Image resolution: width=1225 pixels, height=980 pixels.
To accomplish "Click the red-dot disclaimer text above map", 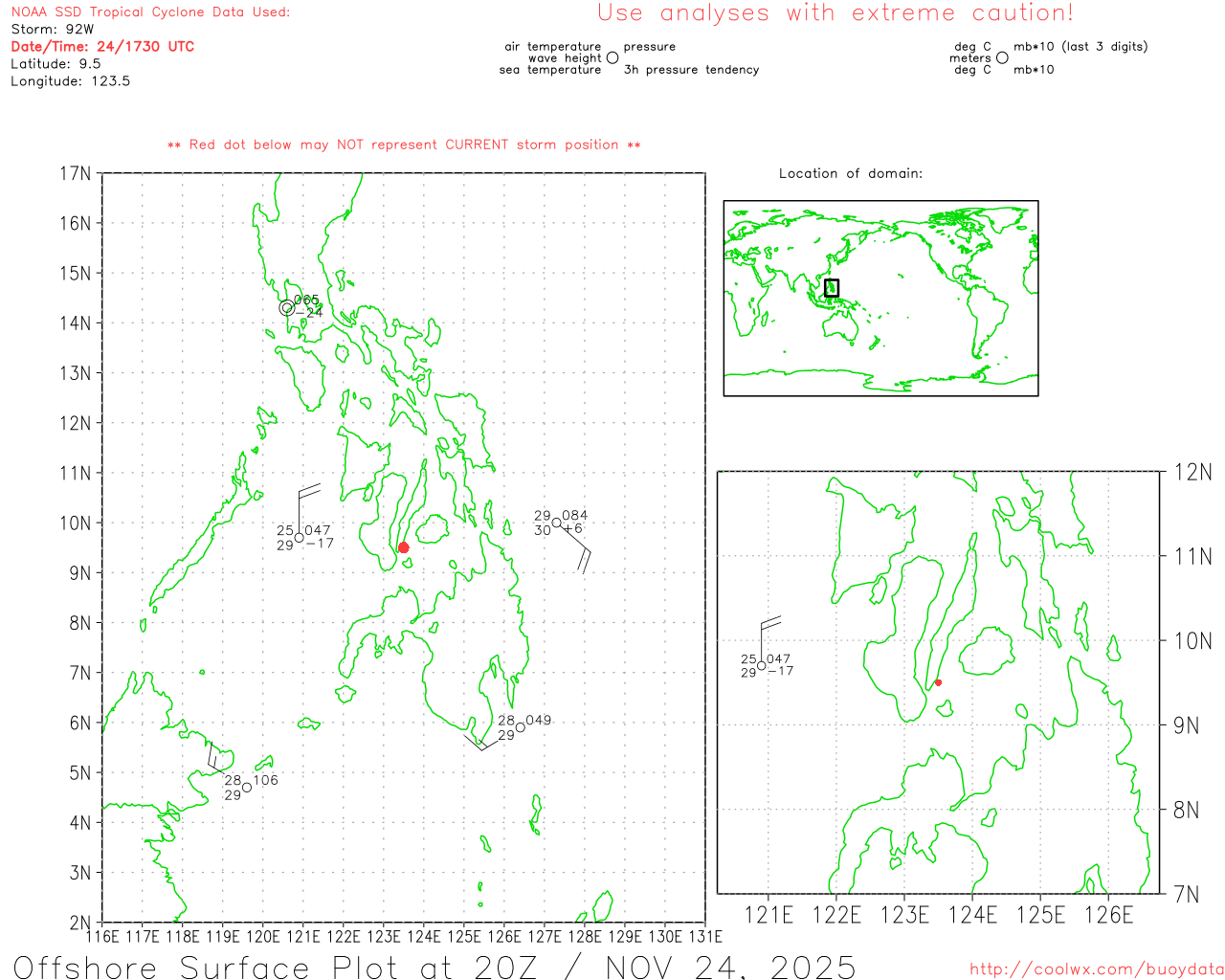I will tap(404, 145).
